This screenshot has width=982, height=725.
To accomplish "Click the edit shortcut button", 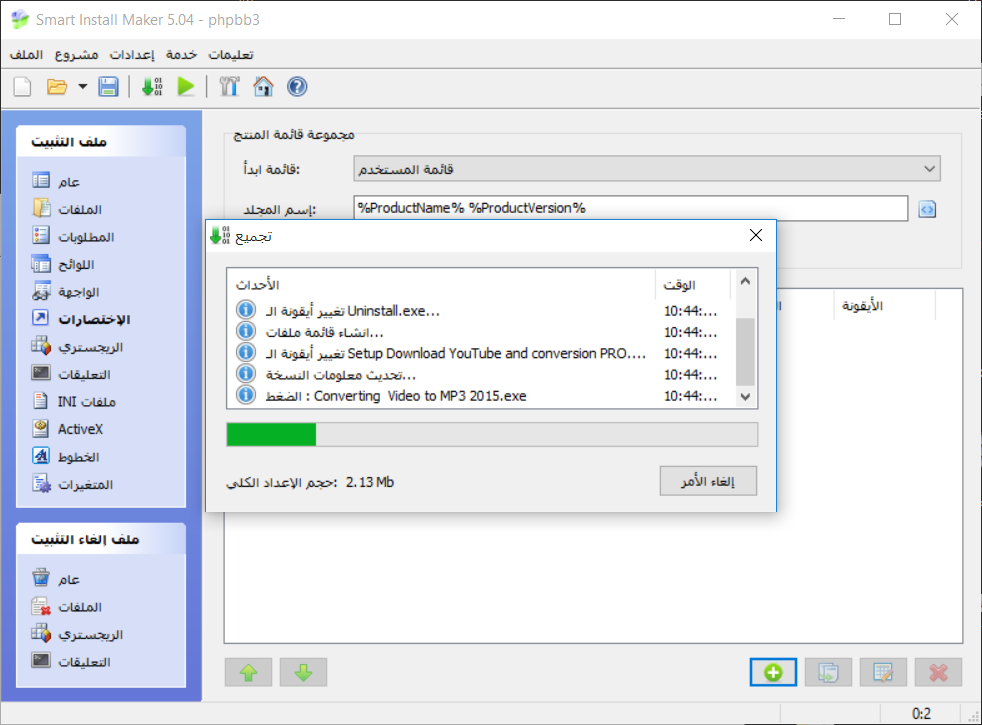I will point(883,672).
